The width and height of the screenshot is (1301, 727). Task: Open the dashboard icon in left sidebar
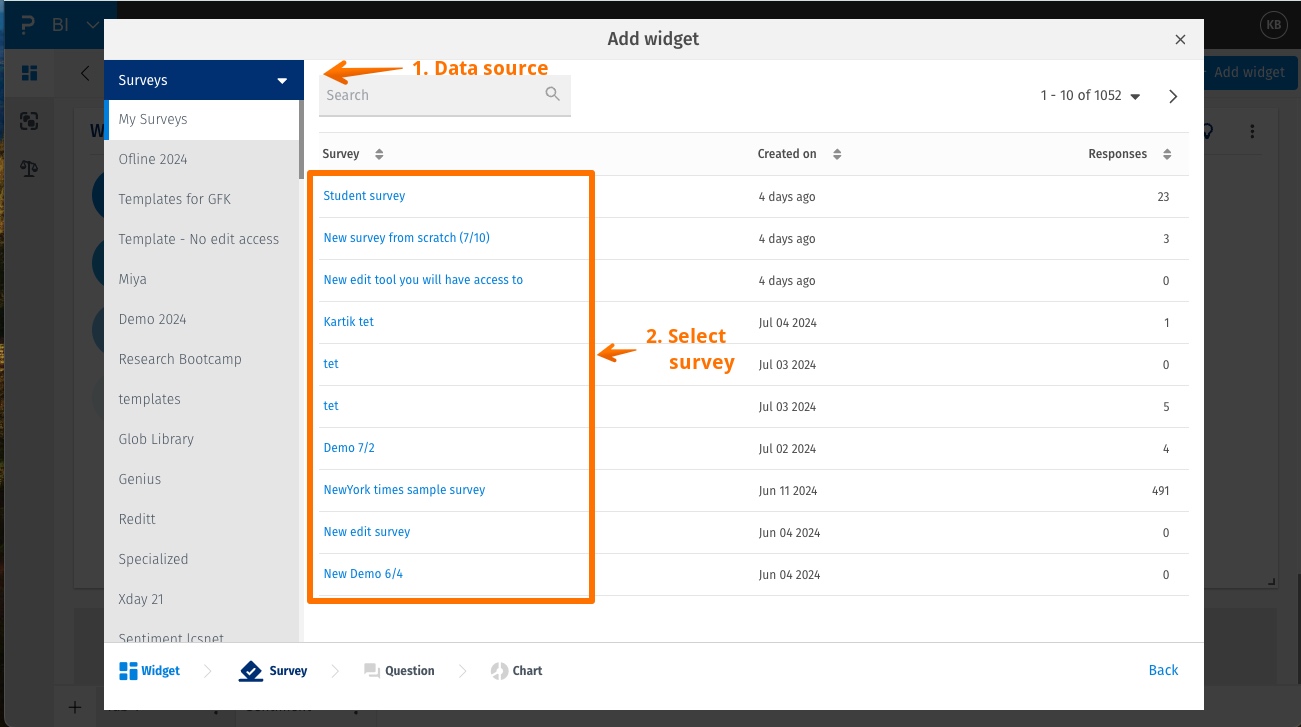29,73
